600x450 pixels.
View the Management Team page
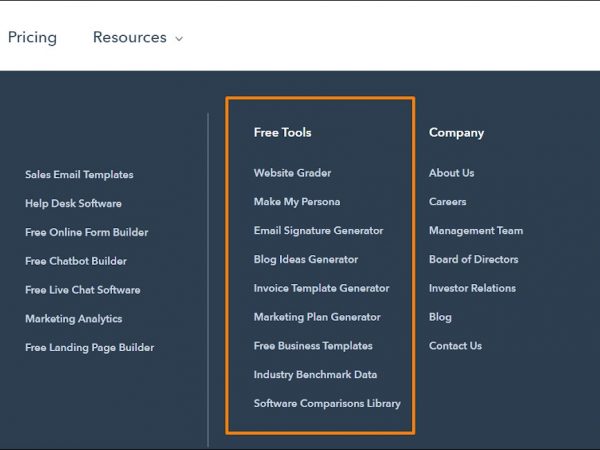tap(475, 231)
